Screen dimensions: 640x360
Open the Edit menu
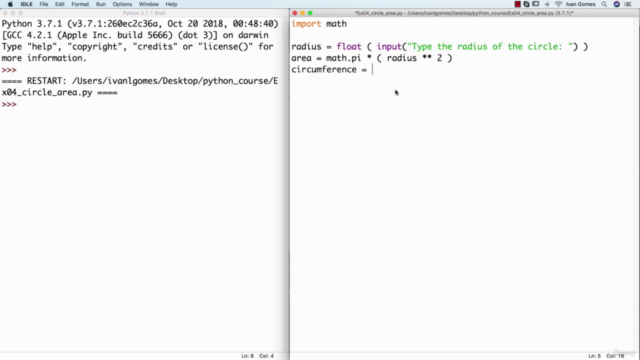(x=60, y=4)
